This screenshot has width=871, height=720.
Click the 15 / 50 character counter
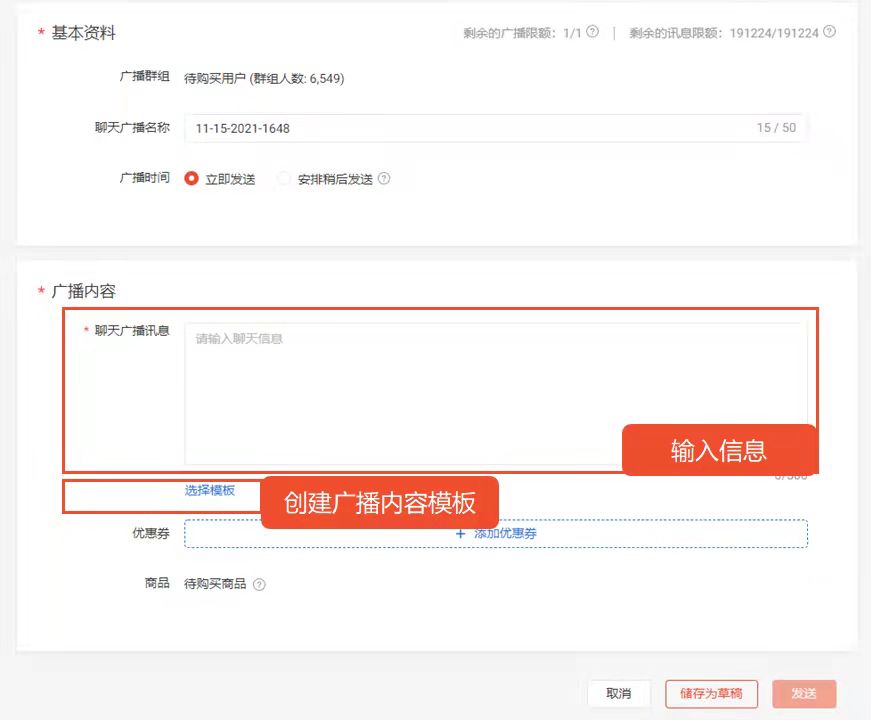(x=776, y=128)
